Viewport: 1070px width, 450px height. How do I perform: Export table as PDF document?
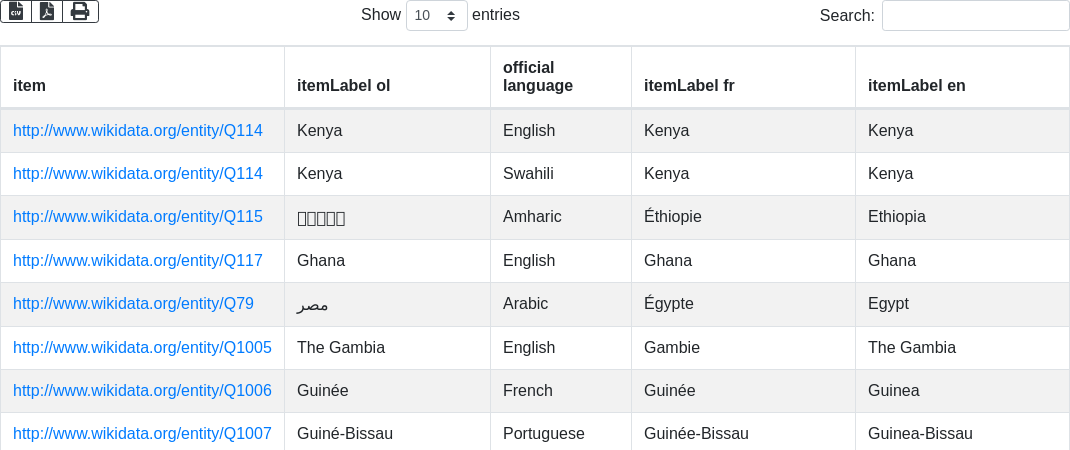coord(47,11)
